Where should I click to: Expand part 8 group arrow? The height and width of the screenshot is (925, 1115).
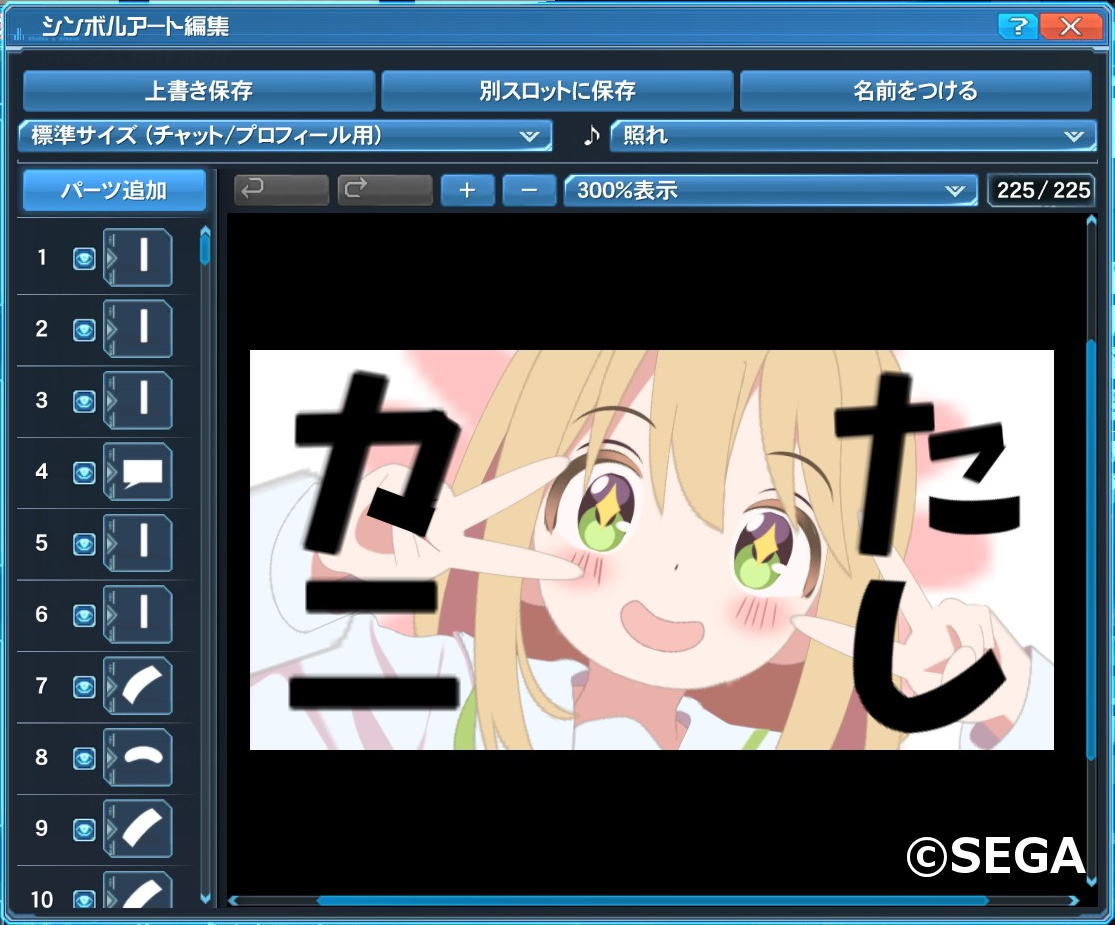(111, 758)
